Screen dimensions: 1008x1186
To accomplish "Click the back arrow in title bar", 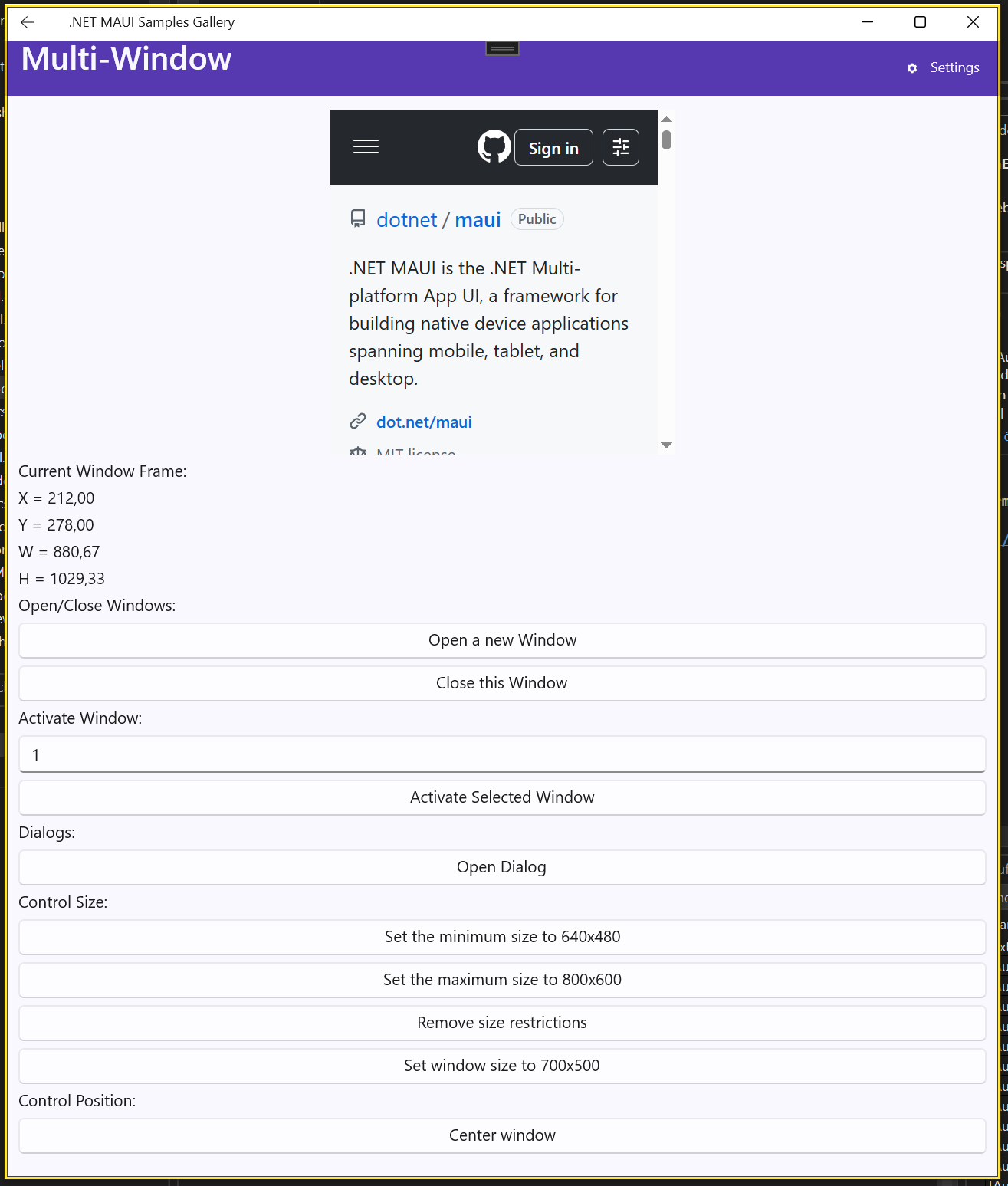I will [28, 22].
